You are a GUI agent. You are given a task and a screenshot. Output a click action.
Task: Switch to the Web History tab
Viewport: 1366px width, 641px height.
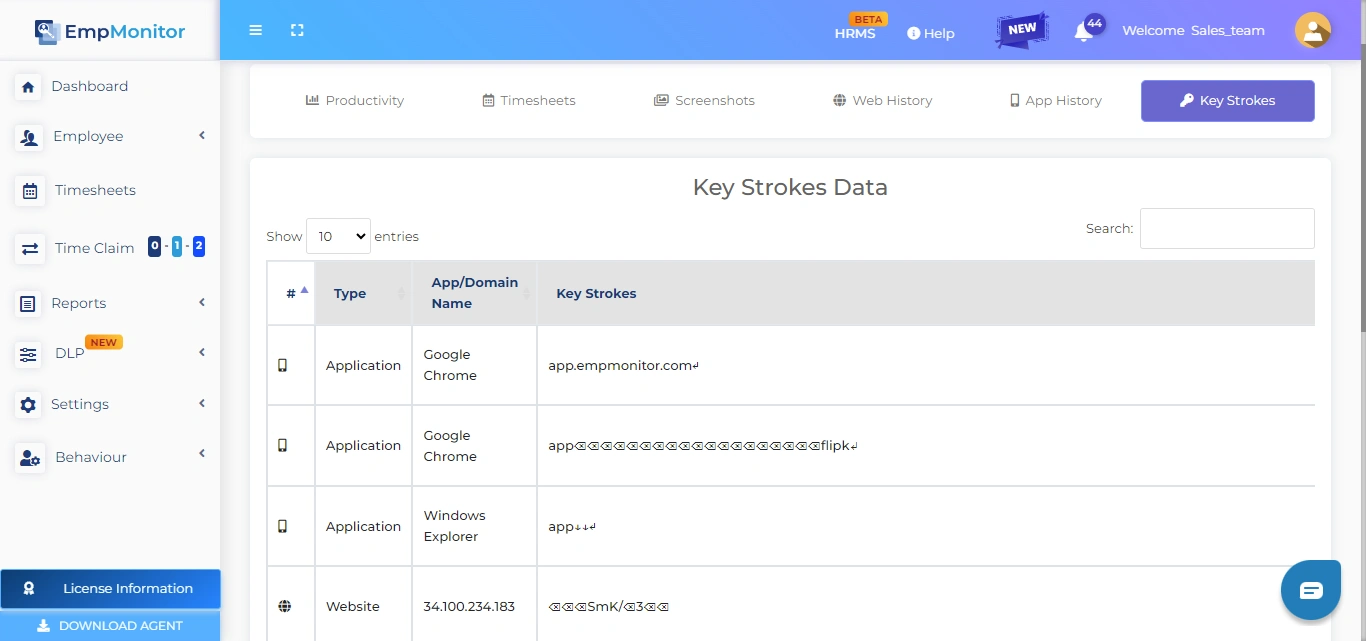point(882,100)
